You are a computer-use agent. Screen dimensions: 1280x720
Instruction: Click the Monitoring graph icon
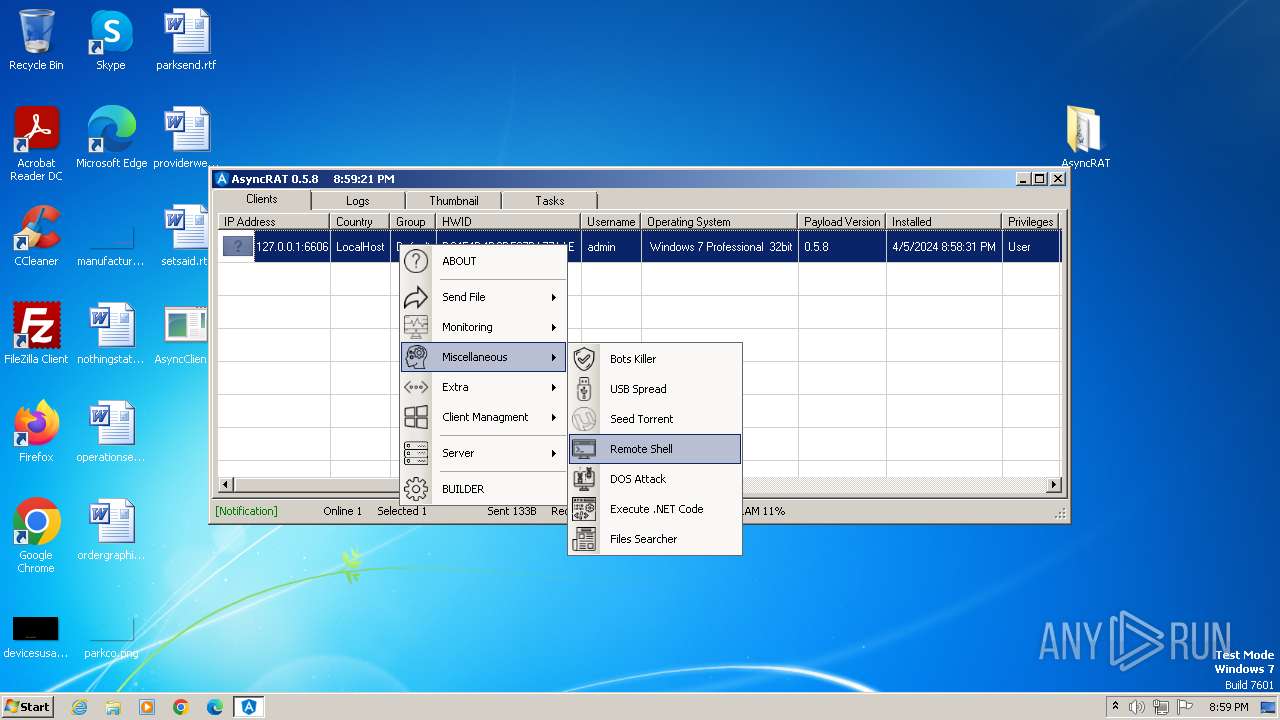pos(416,327)
